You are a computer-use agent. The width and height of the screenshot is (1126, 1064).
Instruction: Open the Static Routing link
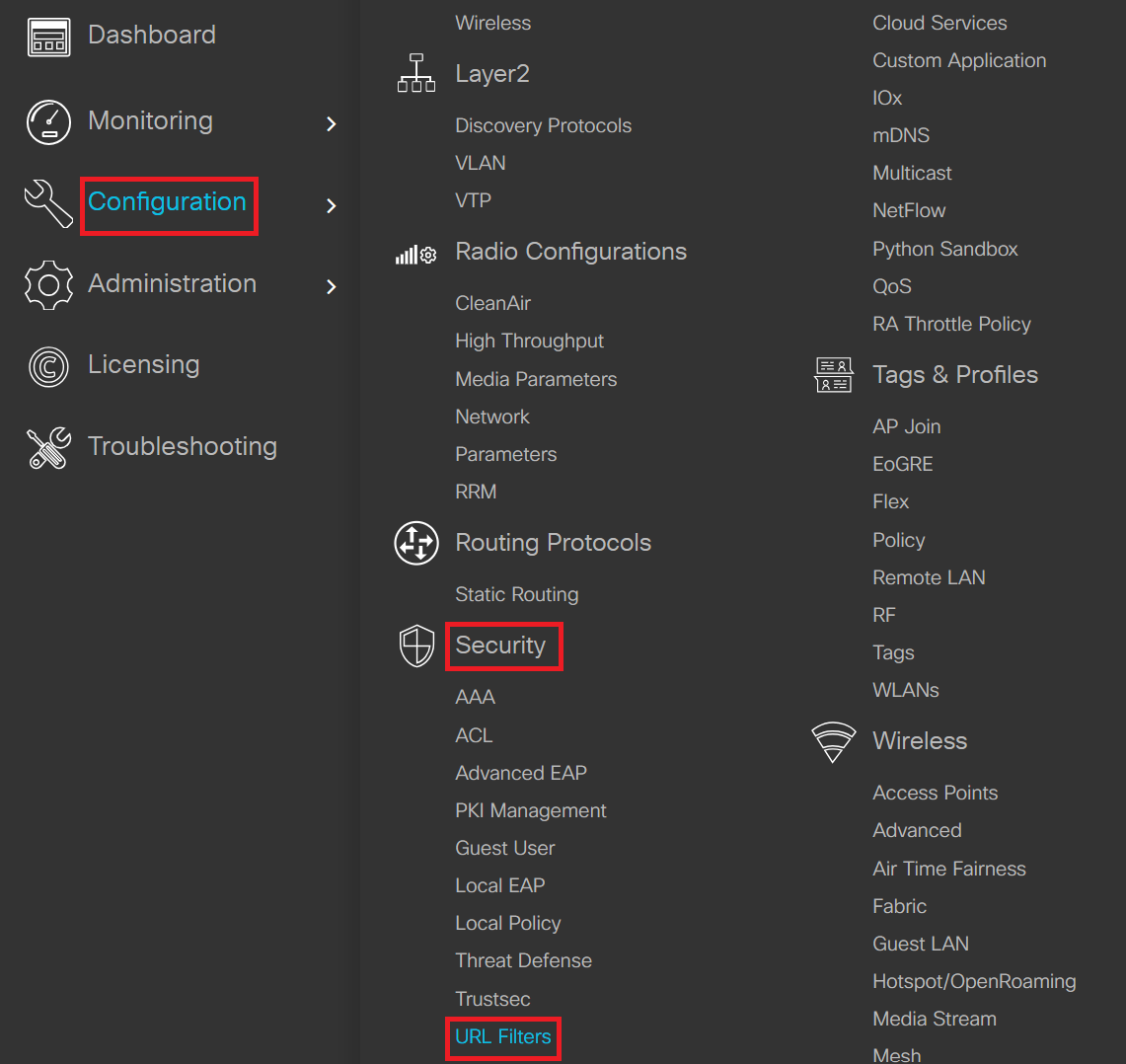click(x=517, y=594)
